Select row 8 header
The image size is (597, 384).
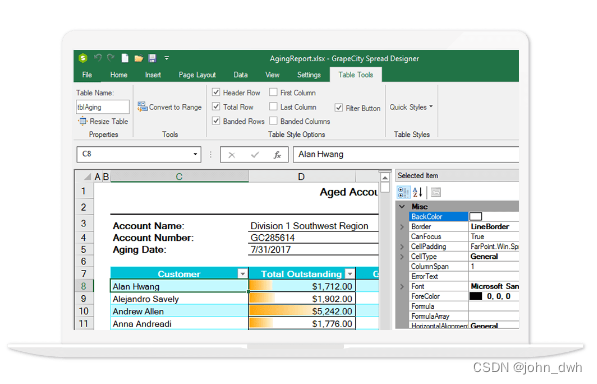point(84,286)
